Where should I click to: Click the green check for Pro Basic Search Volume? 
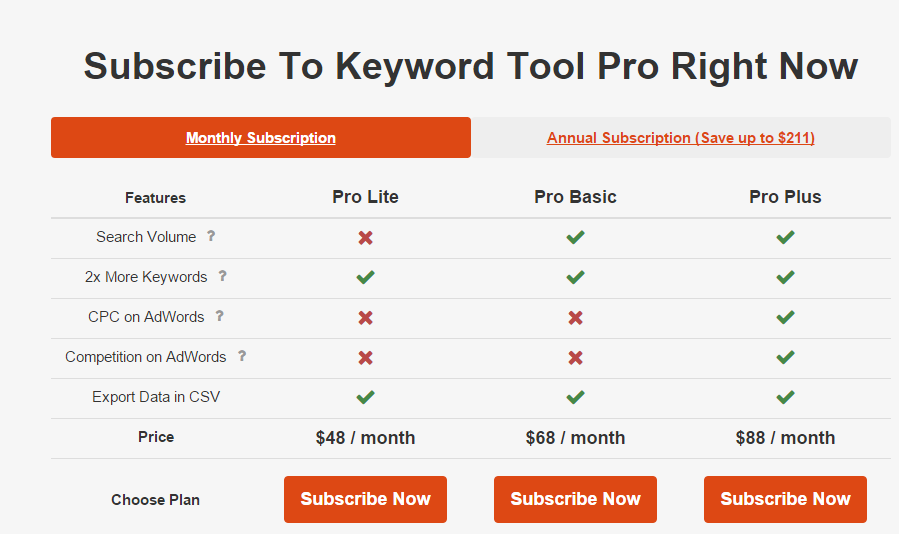coord(575,237)
